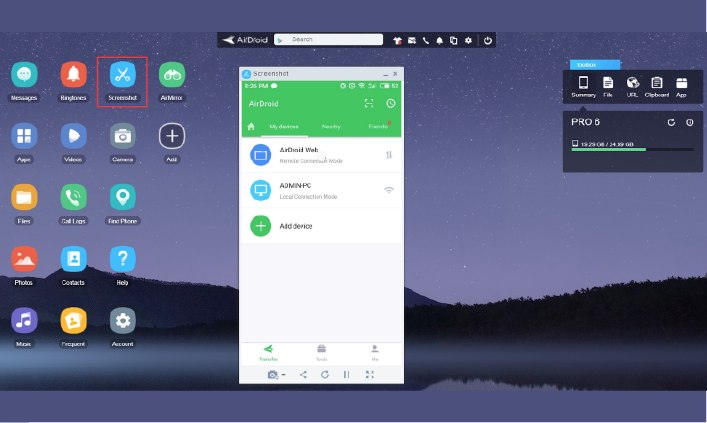707x423 pixels.
Task: Minimize the Screenshot window
Action: click(386, 74)
